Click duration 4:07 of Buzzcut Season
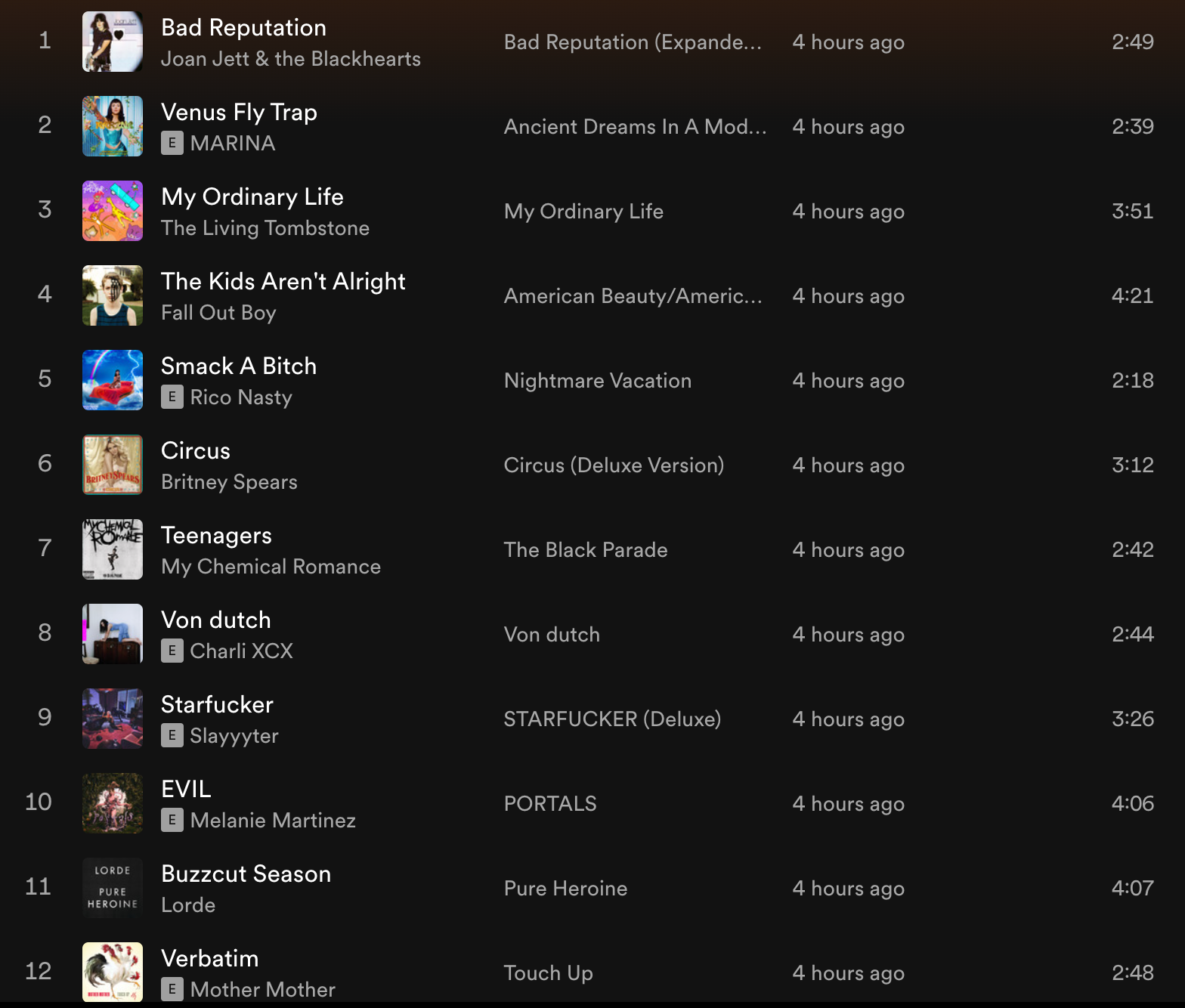1185x1008 pixels. coord(1132,888)
